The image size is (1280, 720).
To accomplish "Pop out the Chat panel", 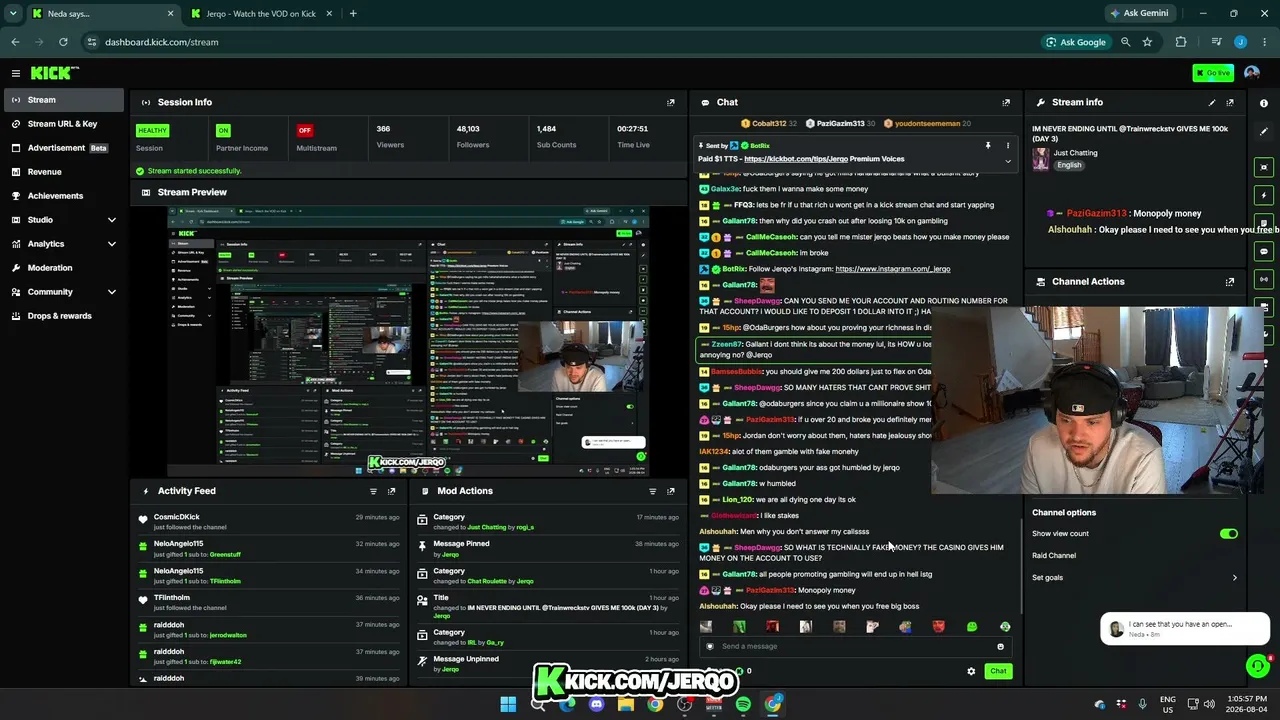I will point(1006,102).
